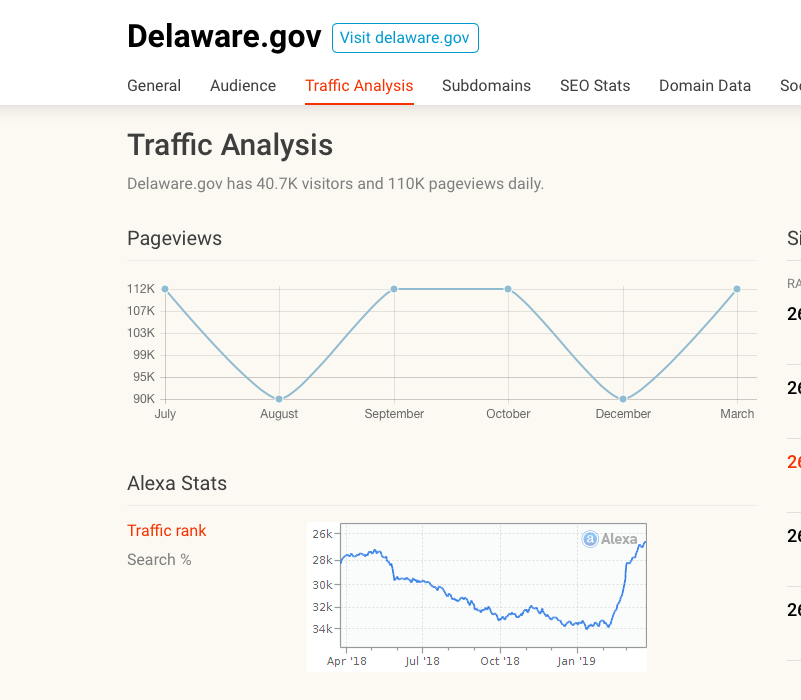Click the December month label under the chart
This screenshot has height=700, width=801.
pos(623,414)
